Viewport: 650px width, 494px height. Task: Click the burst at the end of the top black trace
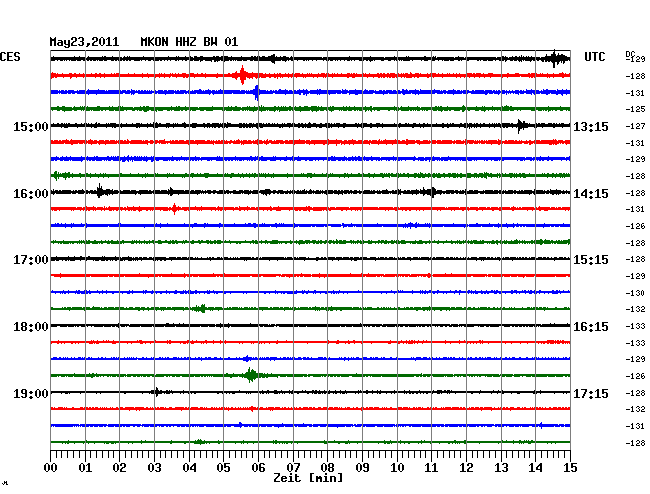coord(556,59)
